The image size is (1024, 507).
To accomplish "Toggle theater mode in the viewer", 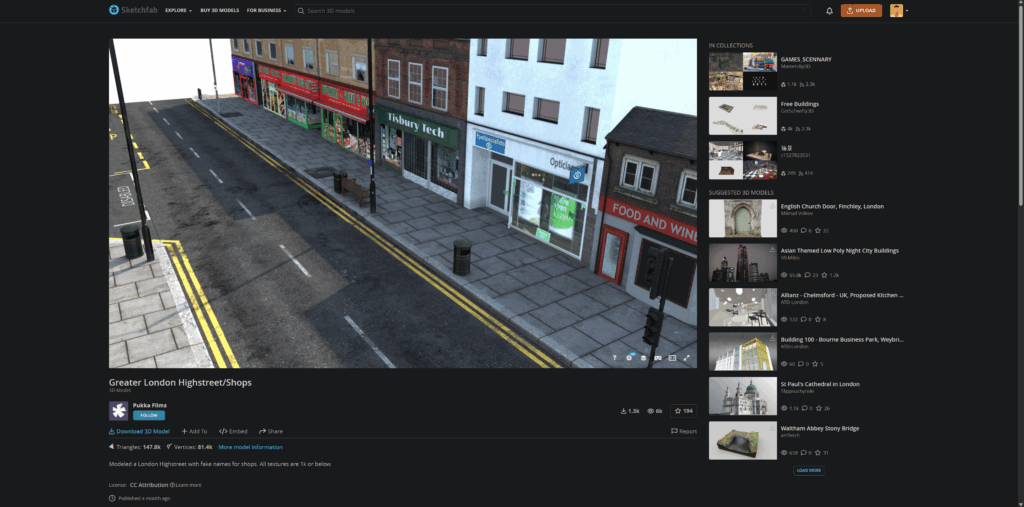I will 672,357.
